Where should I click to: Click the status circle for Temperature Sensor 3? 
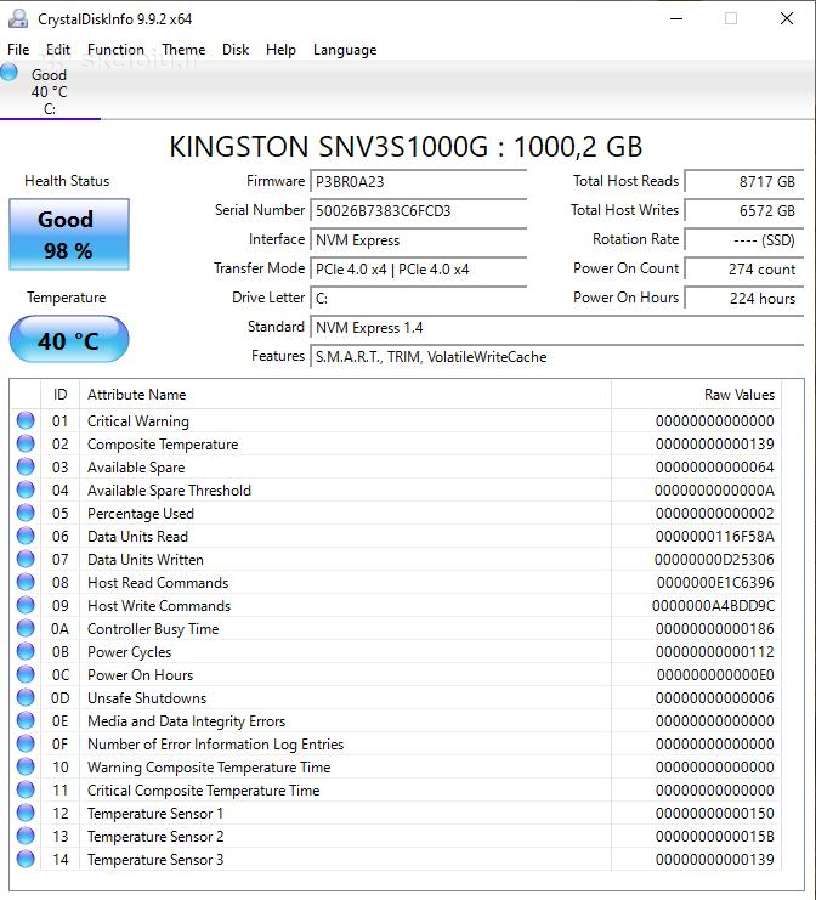(x=25, y=859)
